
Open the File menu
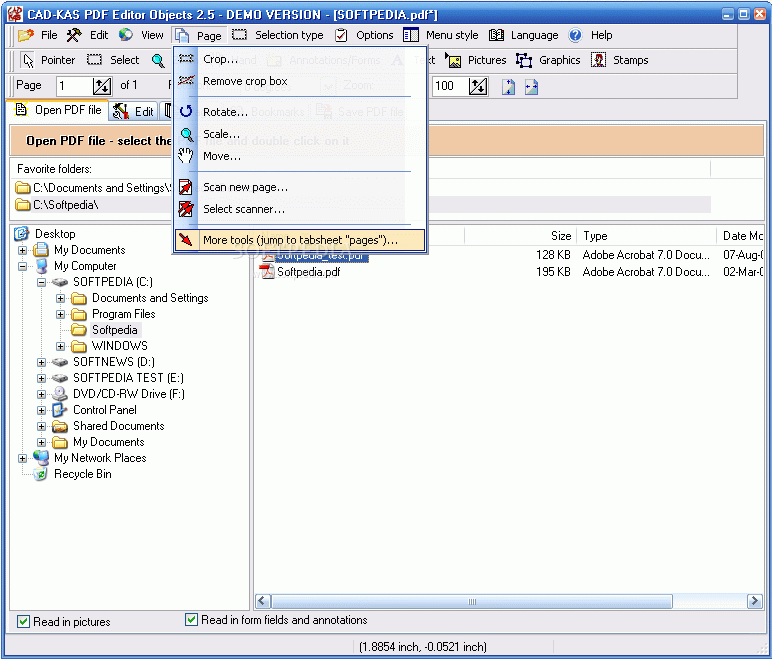coord(38,35)
